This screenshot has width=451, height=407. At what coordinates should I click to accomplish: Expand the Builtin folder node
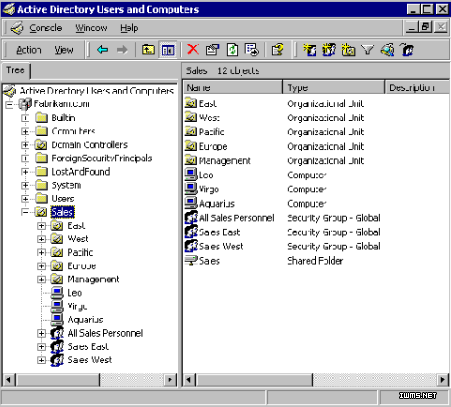click(25, 118)
